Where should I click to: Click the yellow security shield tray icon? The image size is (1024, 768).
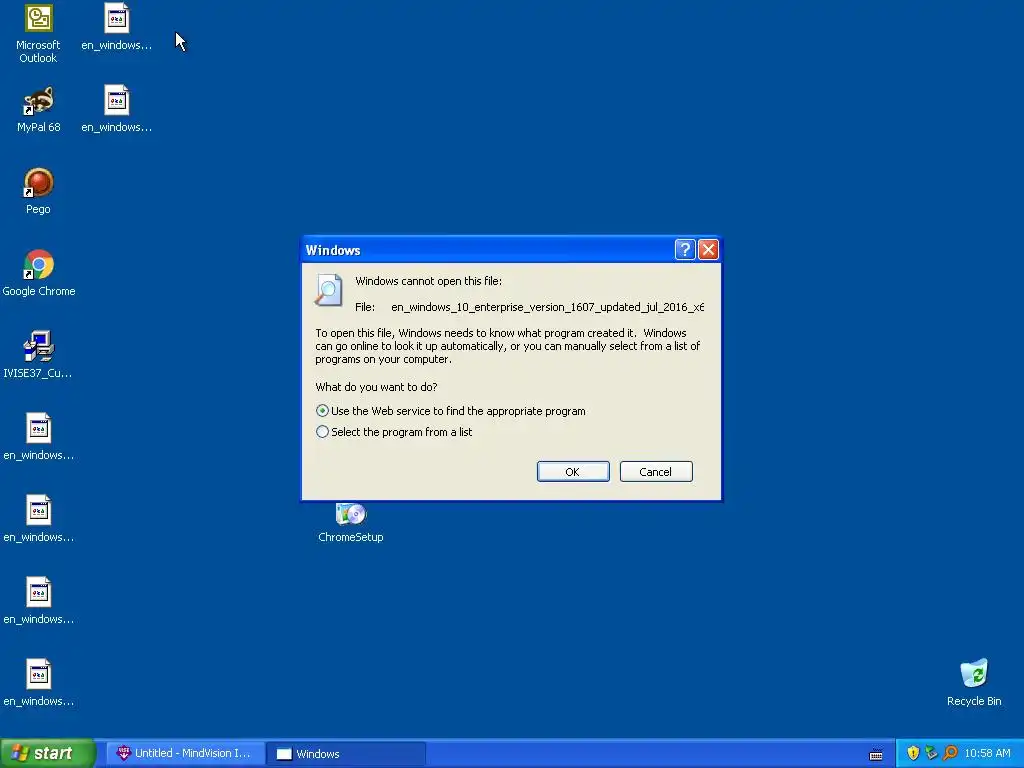pos(913,753)
